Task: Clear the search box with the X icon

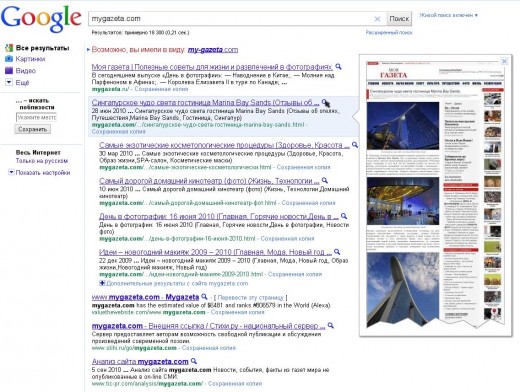Action: (377, 19)
